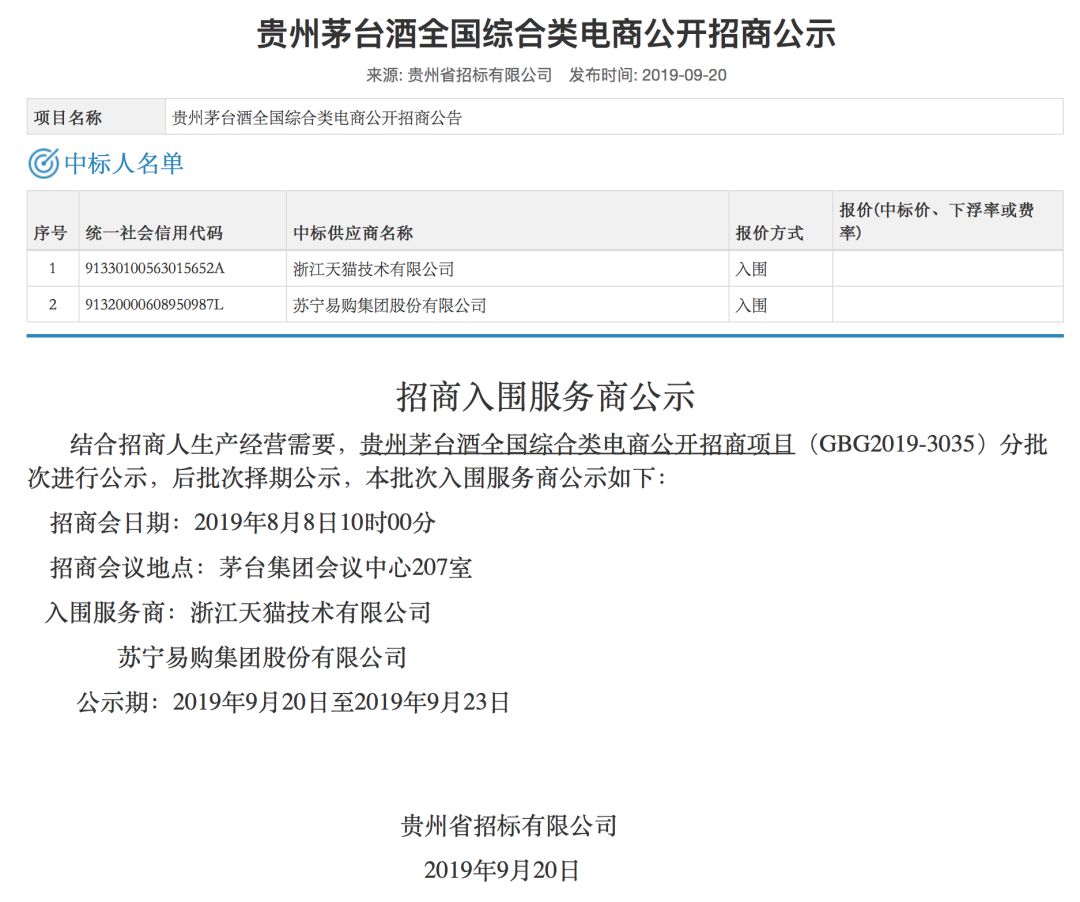The width and height of the screenshot is (1080, 902).
Task: Click the closing date 2019年9月20日
Action: pyautogui.click(x=501, y=870)
